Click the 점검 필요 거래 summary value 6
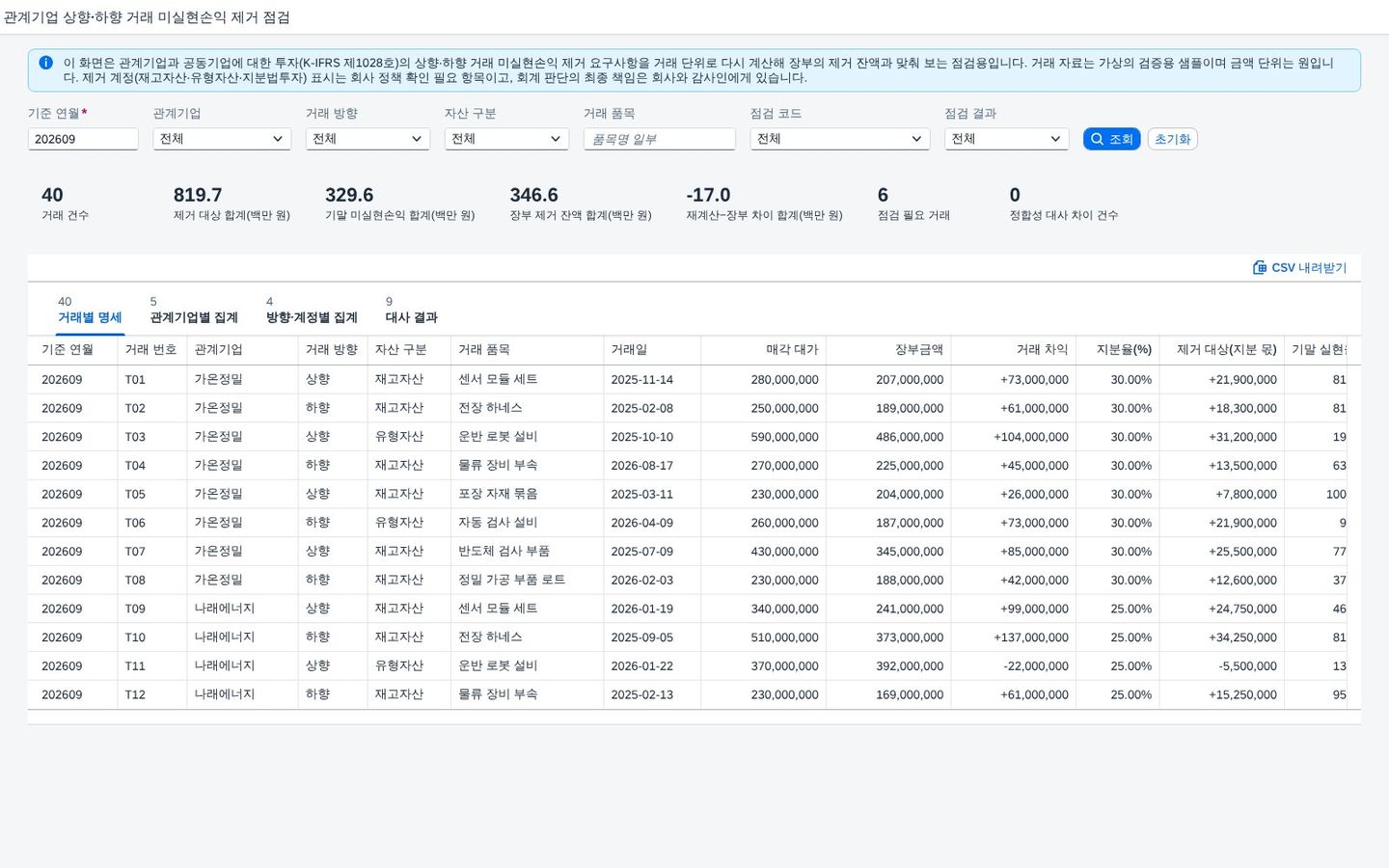 point(883,195)
